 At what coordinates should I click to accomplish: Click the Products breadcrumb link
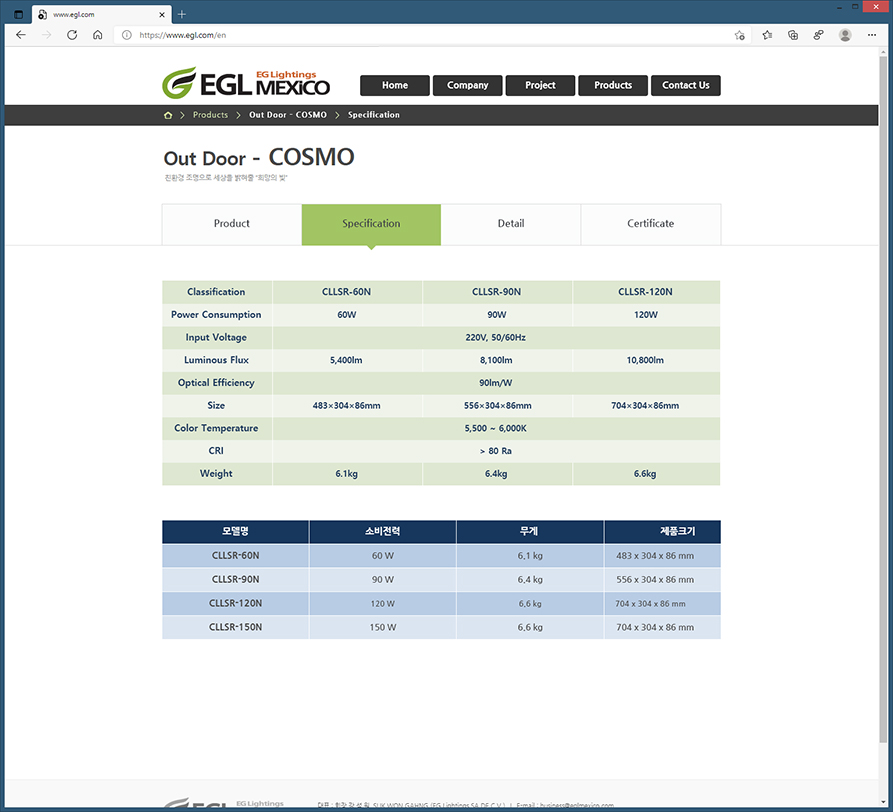click(x=210, y=115)
